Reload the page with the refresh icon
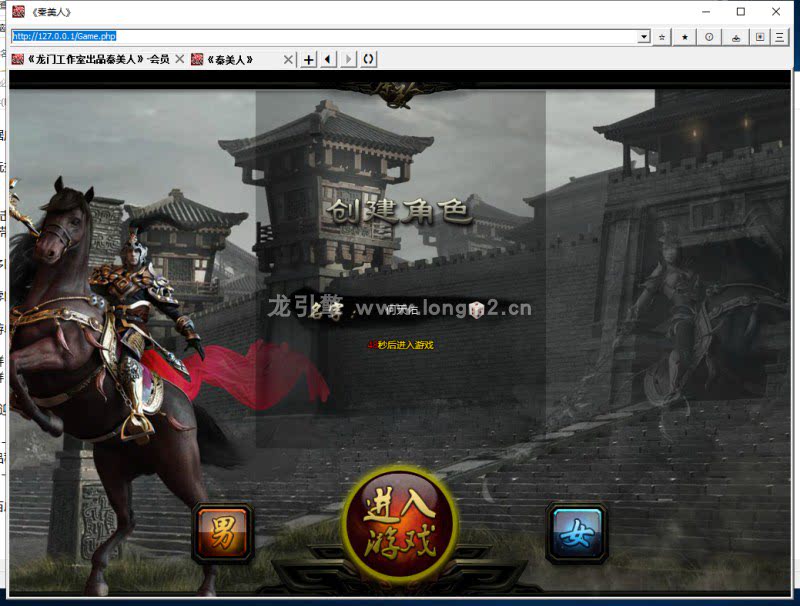800x606 pixels. pyautogui.click(x=368, y=60)
